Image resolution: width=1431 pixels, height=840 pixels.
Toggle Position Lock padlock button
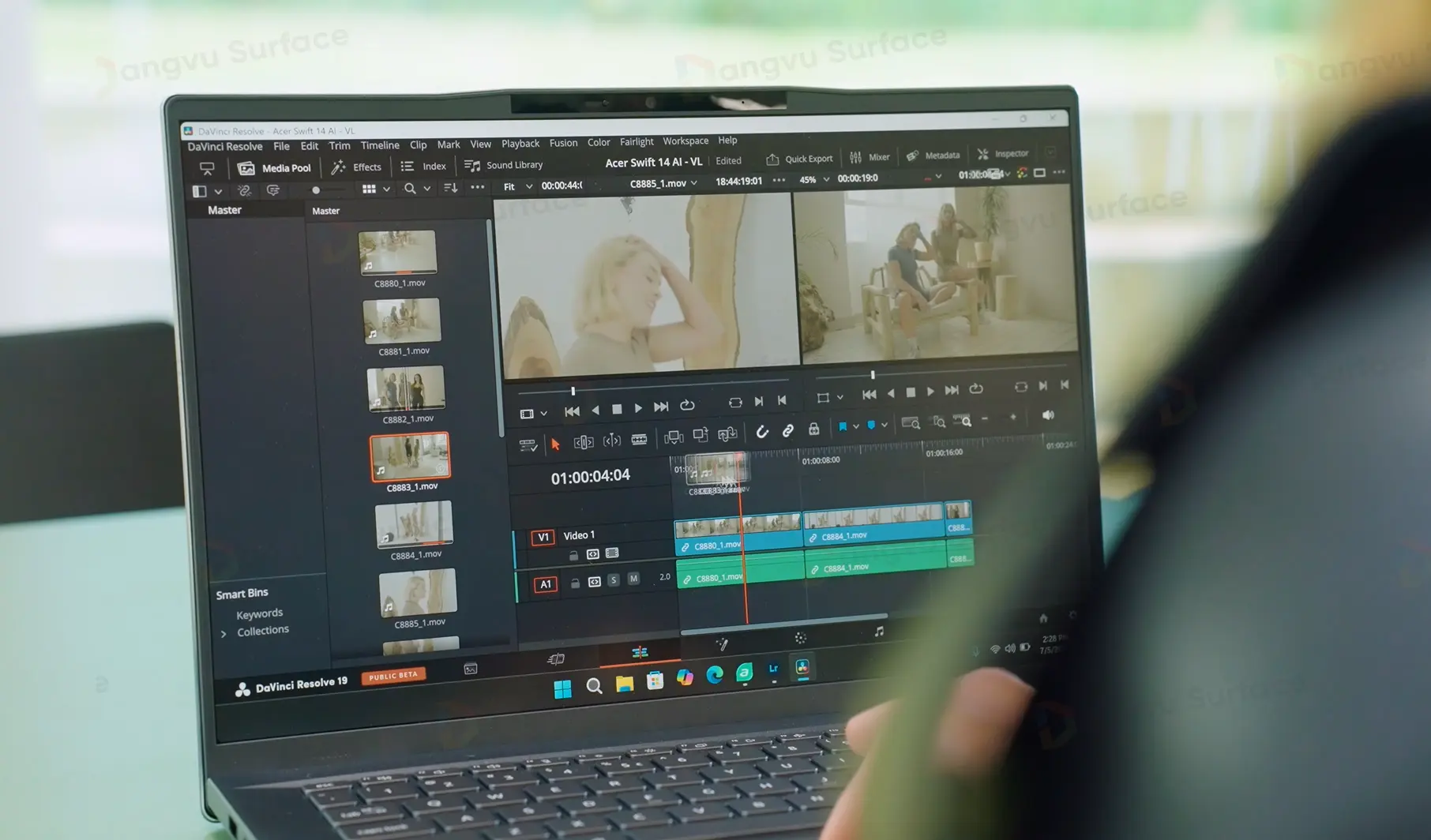[x=813, y=429]
